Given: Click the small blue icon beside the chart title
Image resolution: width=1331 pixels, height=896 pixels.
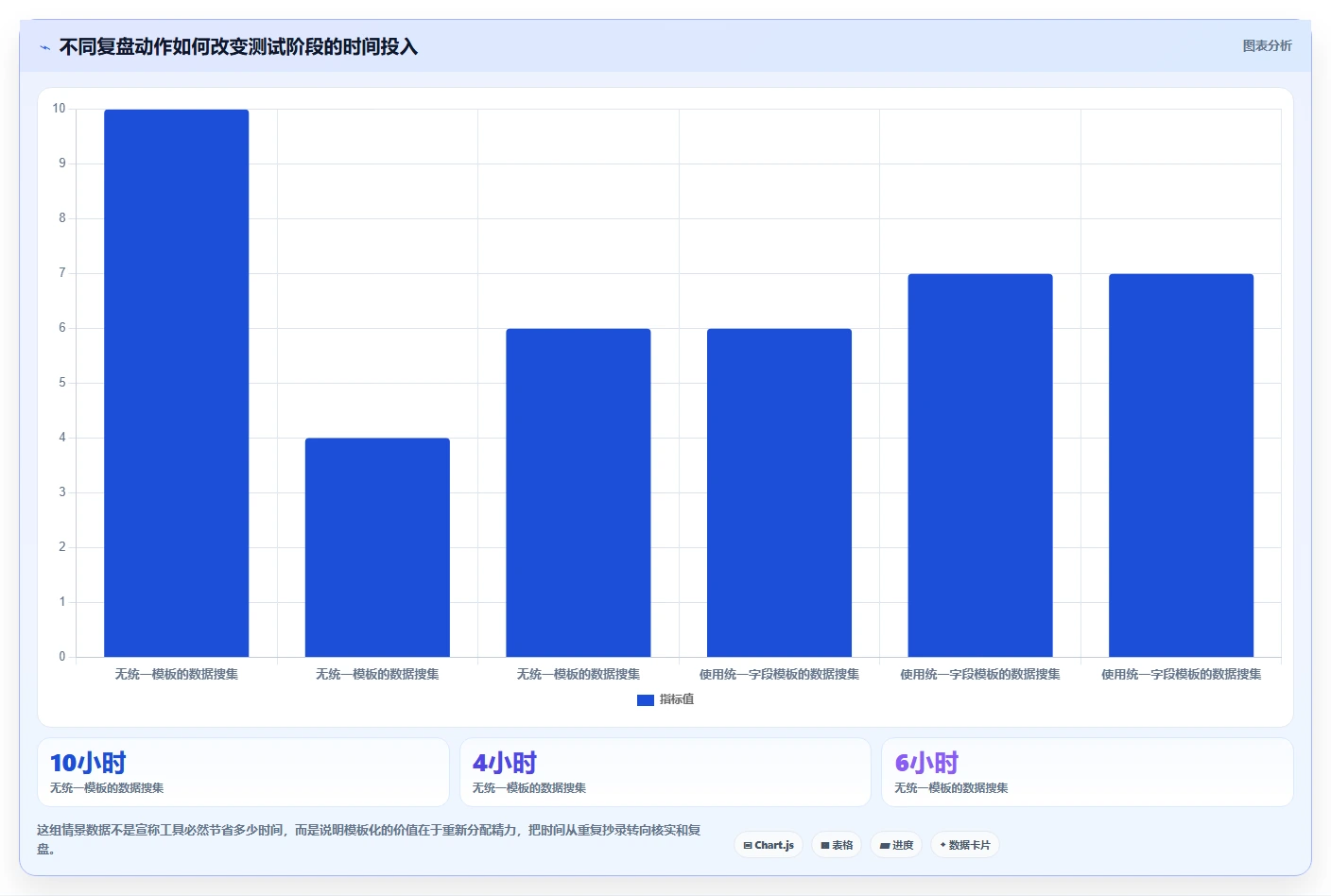Looking at the screenshot, I should tap(44, 47).
